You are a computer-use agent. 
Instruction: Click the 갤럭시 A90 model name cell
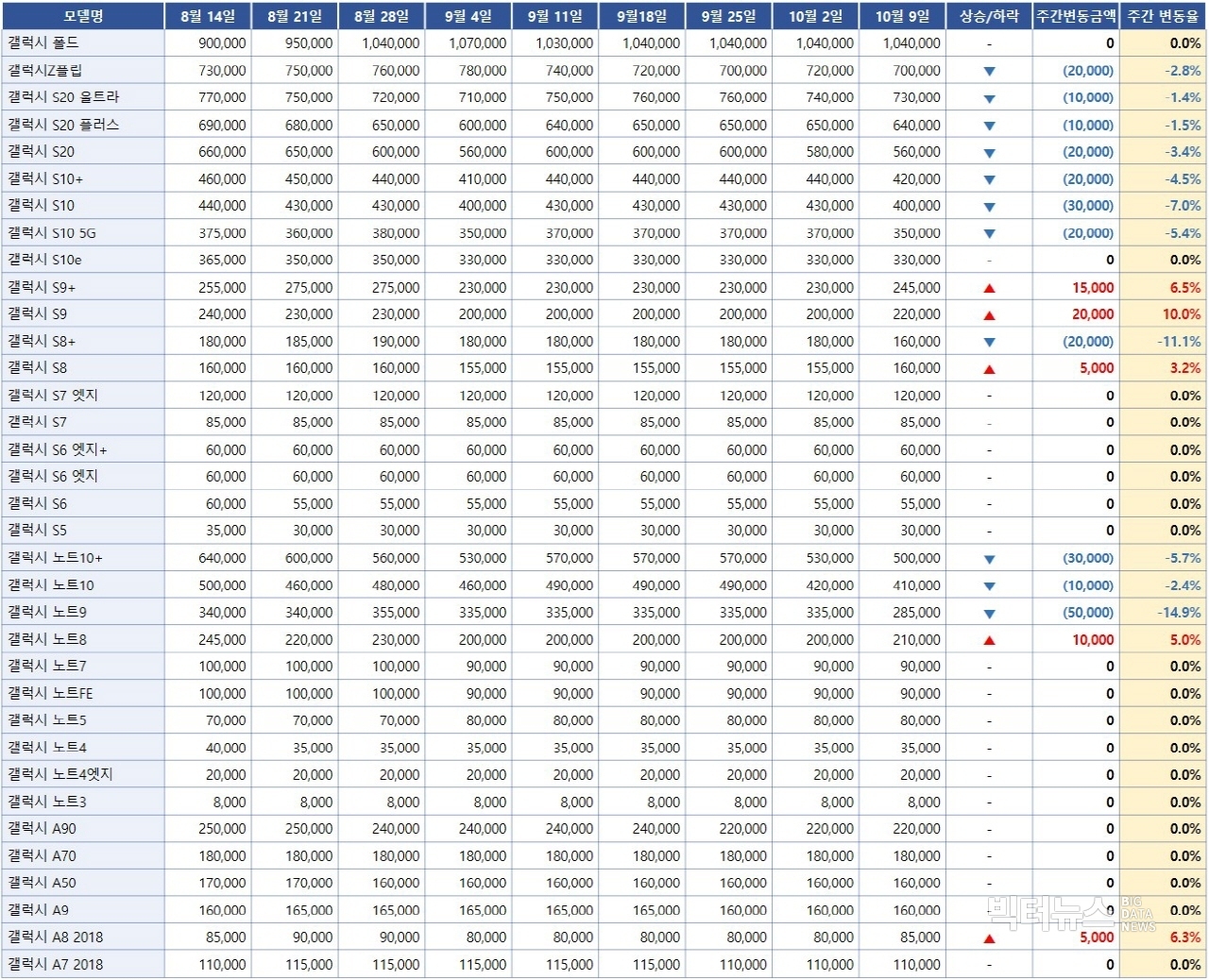pyautogui.click(x=83, y=829)
